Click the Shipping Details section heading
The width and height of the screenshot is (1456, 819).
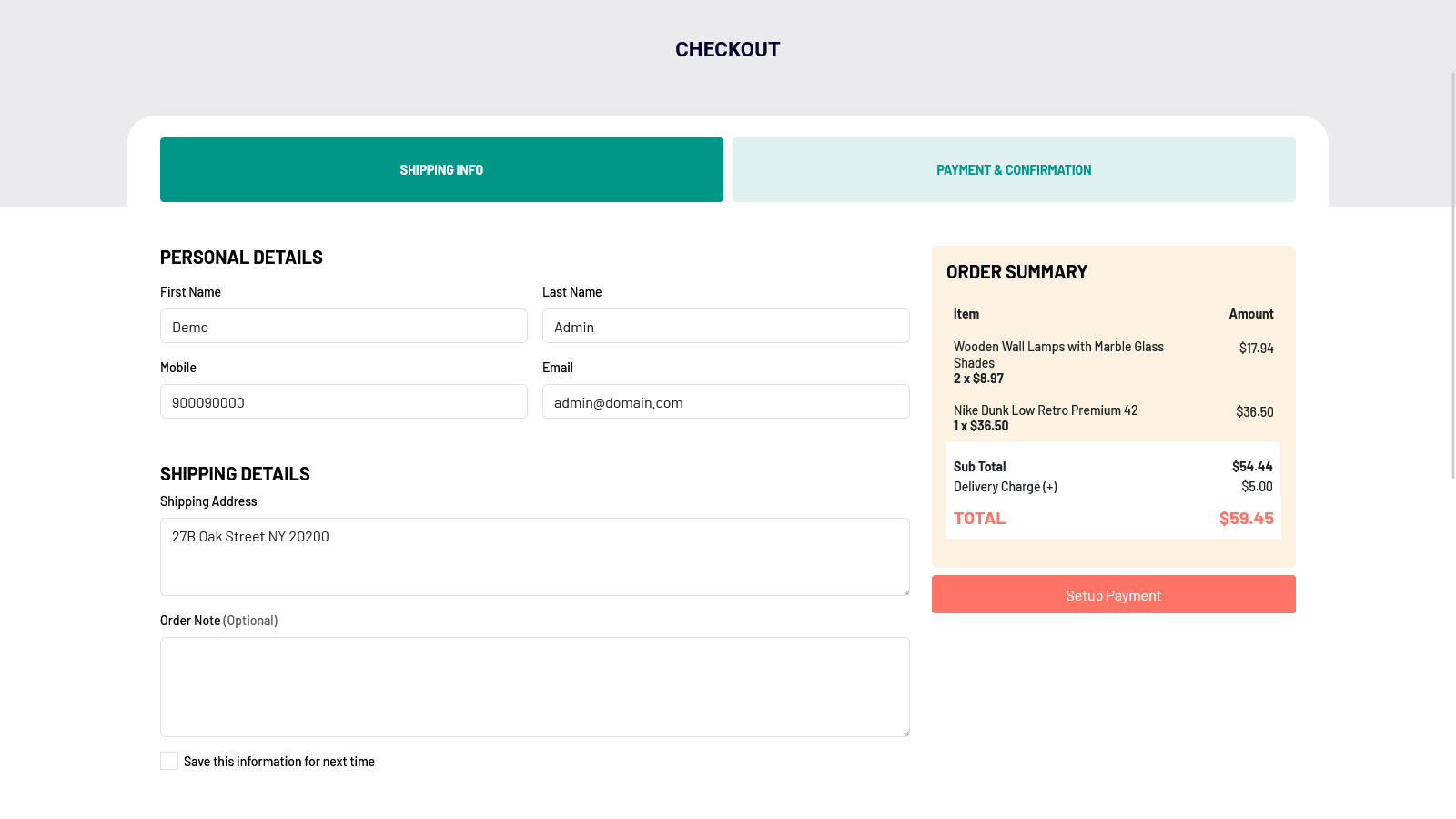point(235,473)
